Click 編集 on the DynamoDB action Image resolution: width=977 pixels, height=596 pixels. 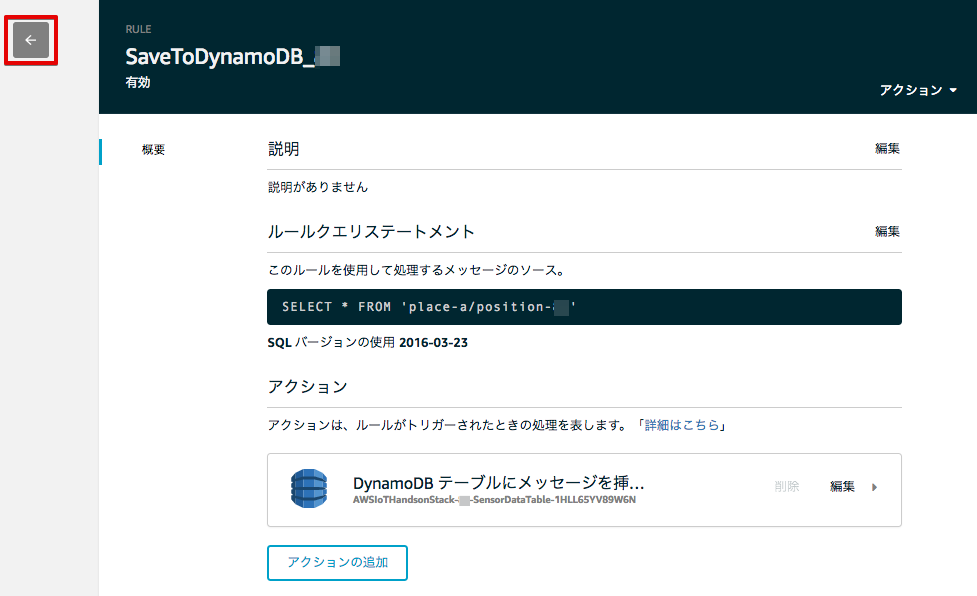click(842, 486)
